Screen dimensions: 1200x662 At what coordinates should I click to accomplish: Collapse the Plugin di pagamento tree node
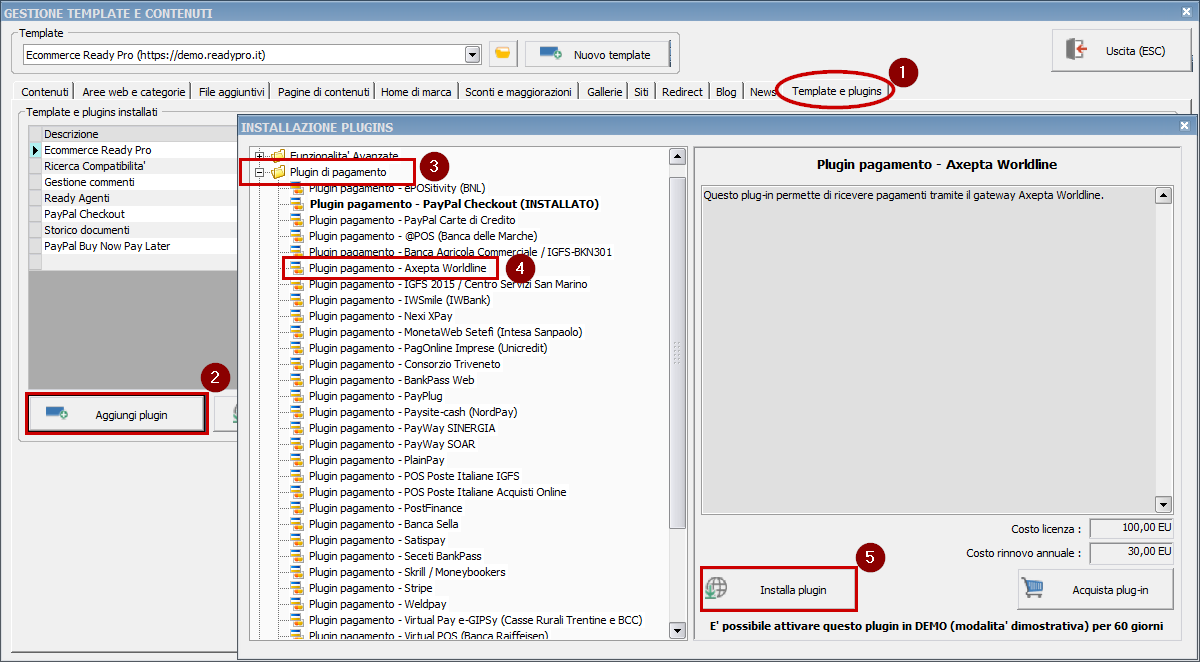pyautogui.click(x=258, y=171)
